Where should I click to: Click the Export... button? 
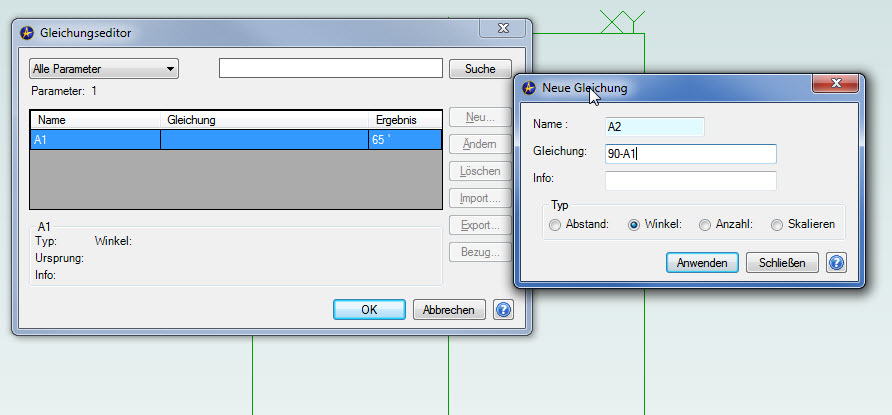coord(480,225)
